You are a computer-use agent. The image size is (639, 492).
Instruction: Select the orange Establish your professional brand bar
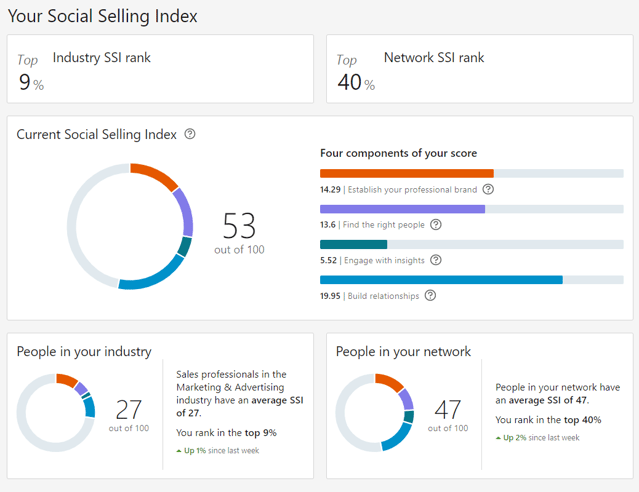pos(406,174)
